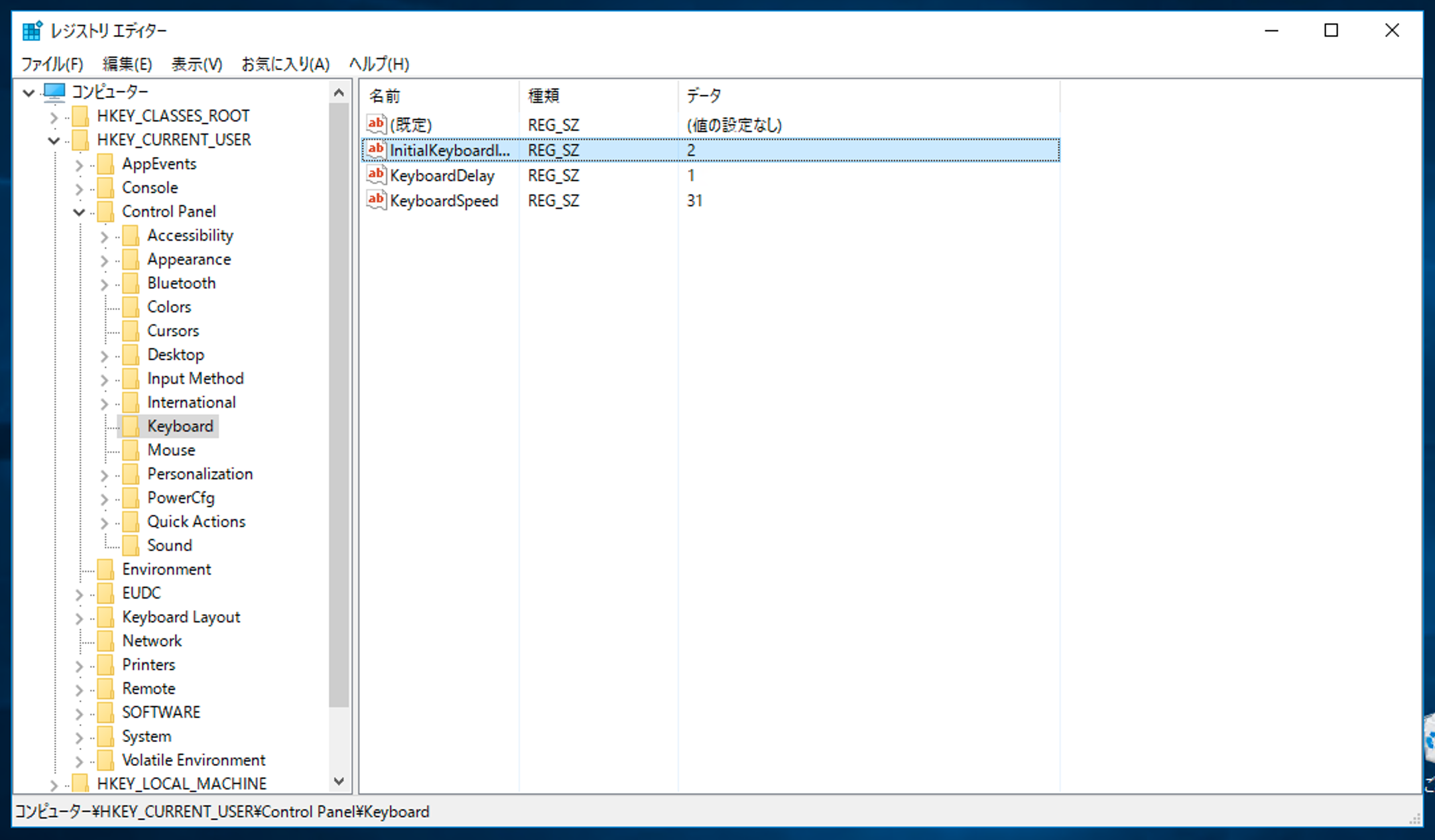The height and width of the screenshot is (840, 1435).
Task: Open the ファイル(F) menu
Action: [52, 64]
